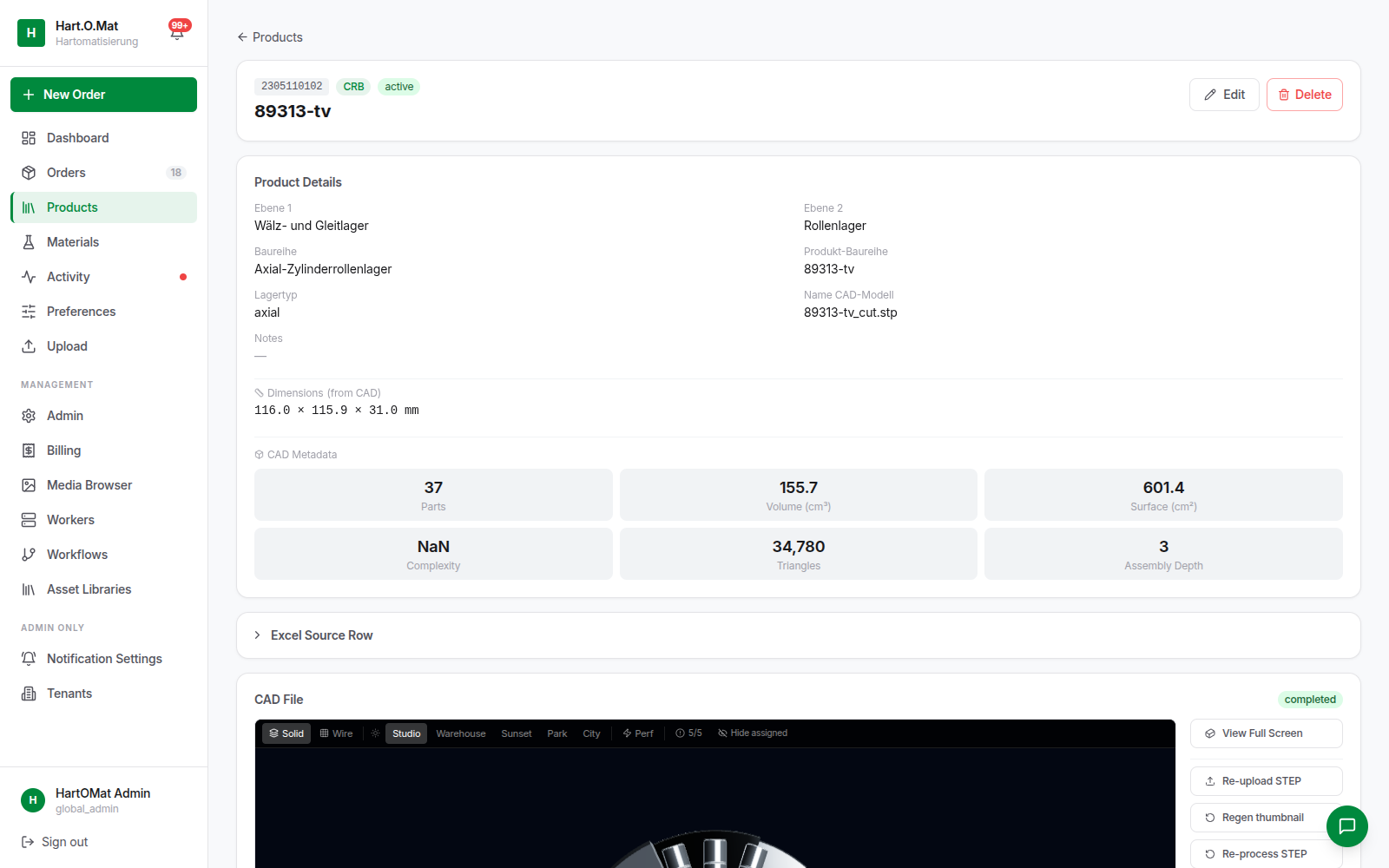Click the New Order button
1389x868 pixels.
pyautogui.click(x=103, y=95)
